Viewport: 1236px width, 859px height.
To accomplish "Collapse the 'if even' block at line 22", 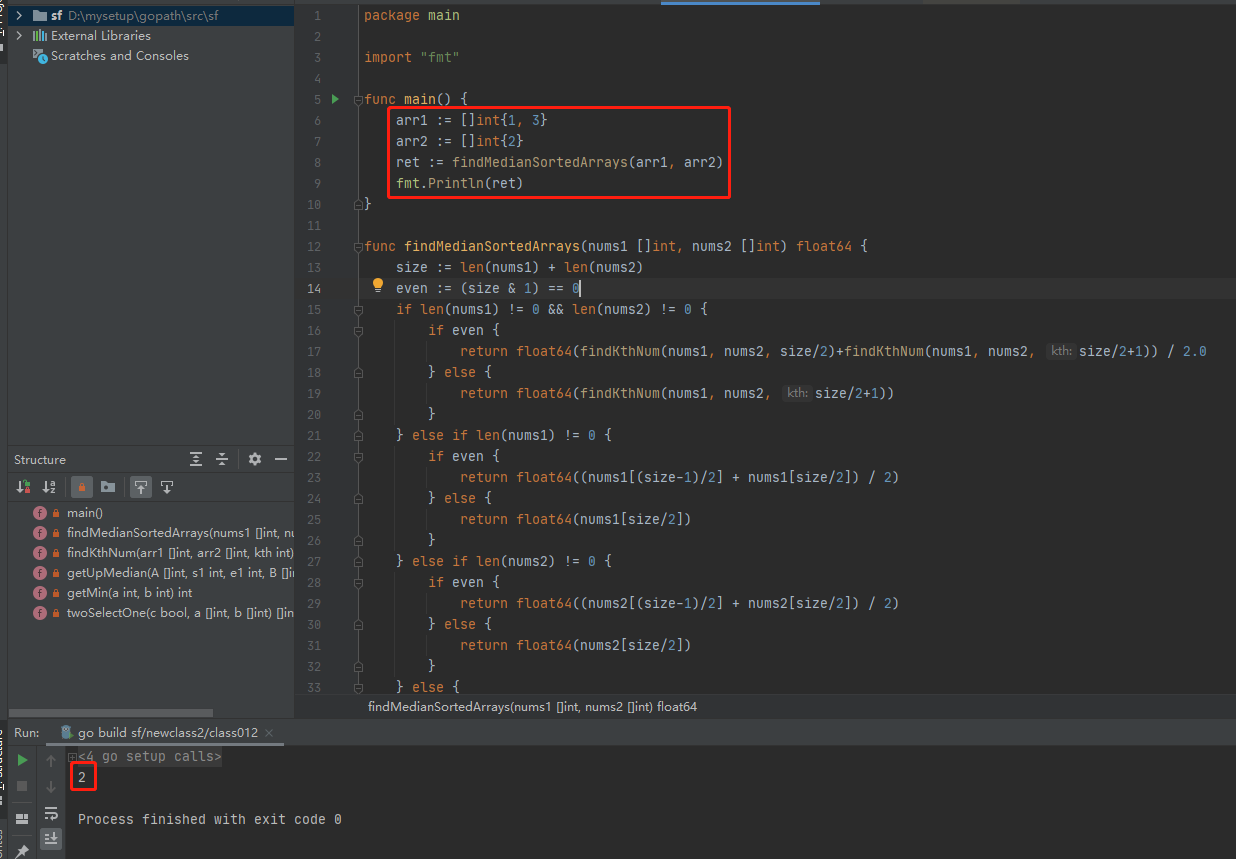I will pos(358,456).
